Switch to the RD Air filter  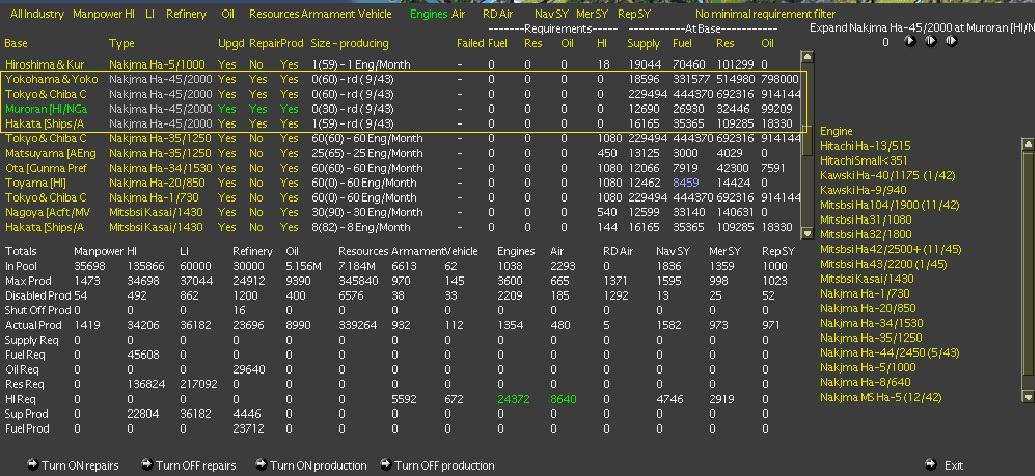point(498,14)
